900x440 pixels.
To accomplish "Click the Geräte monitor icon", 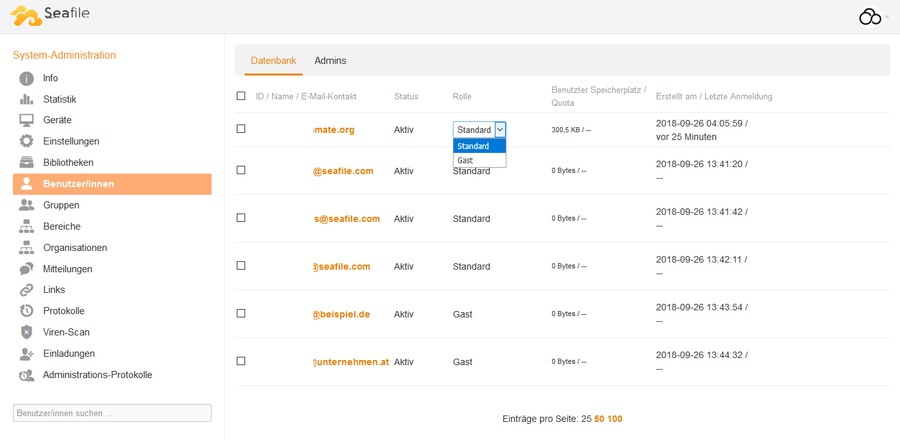I will pyautogui.click(x=26, y=120).
